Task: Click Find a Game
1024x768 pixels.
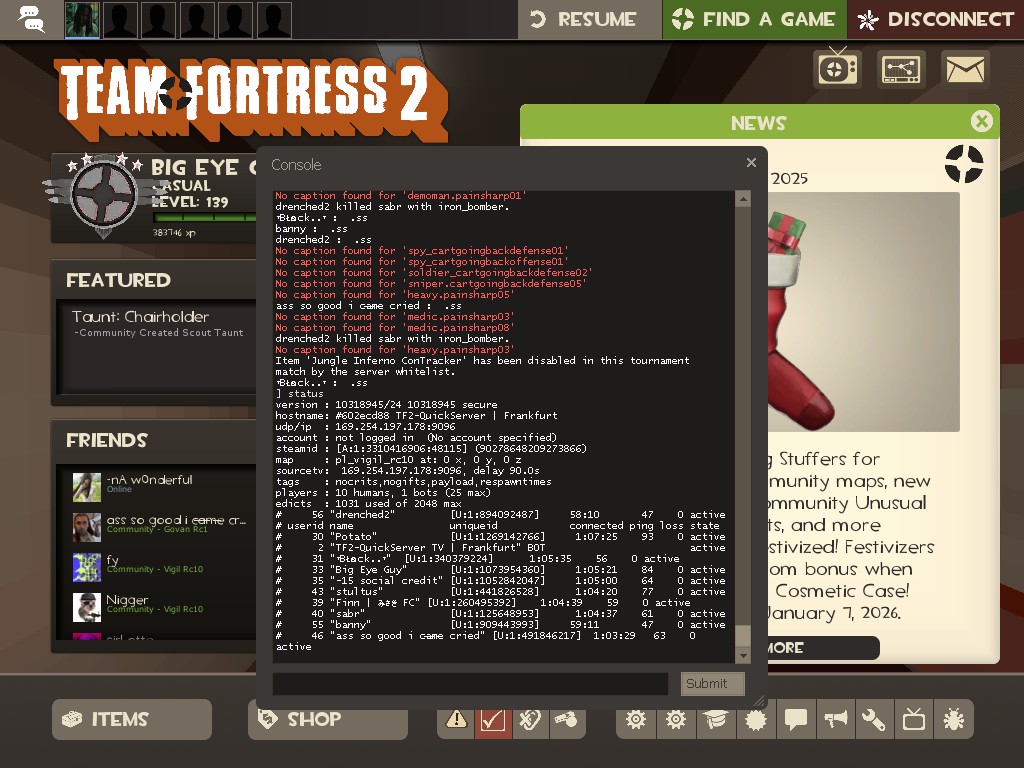Action: coord(754,19)
